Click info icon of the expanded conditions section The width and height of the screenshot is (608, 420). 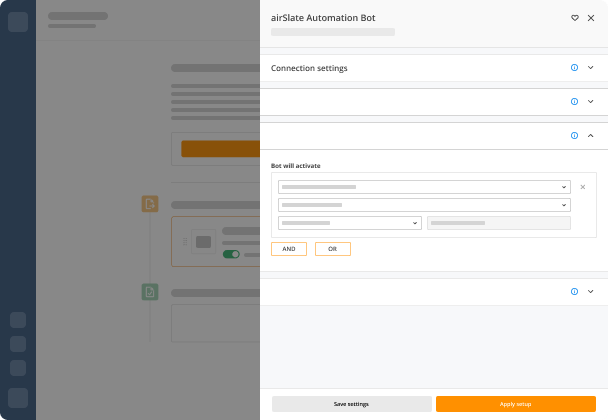coord(574,135)
